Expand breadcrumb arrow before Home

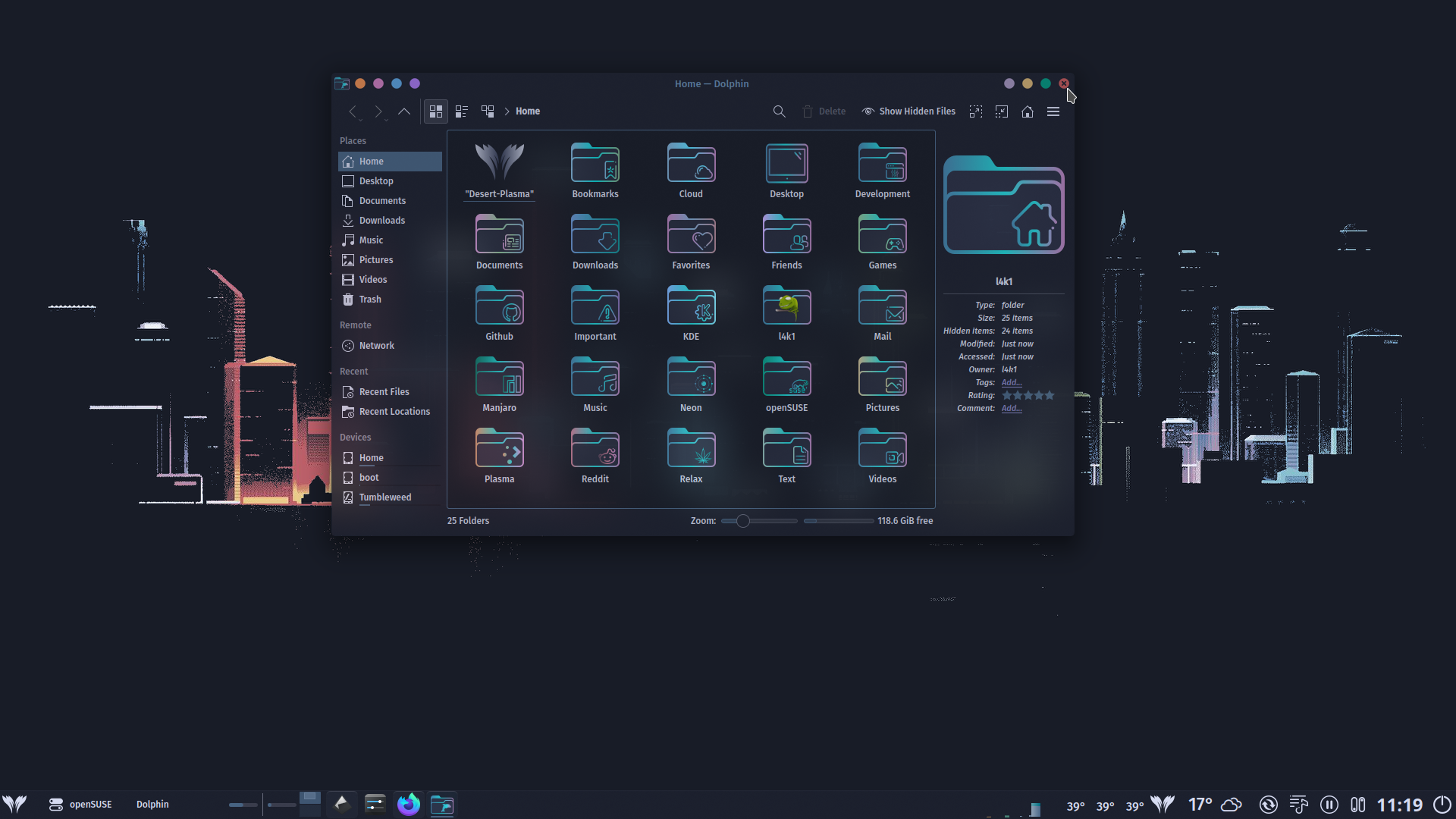click(x=507, y=111)
